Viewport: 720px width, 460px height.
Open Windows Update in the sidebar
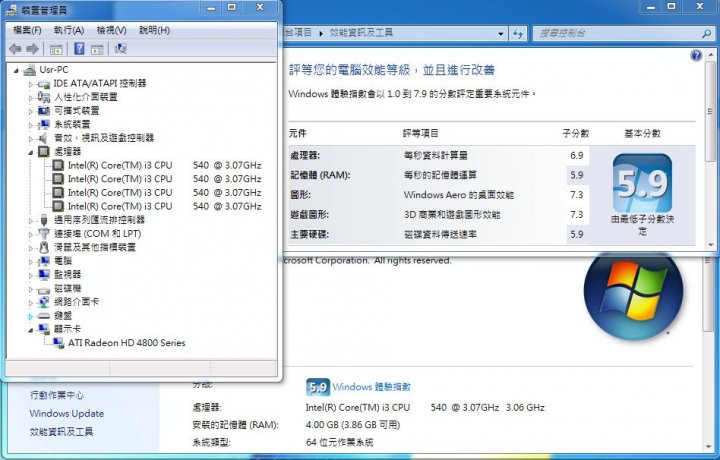67,413
